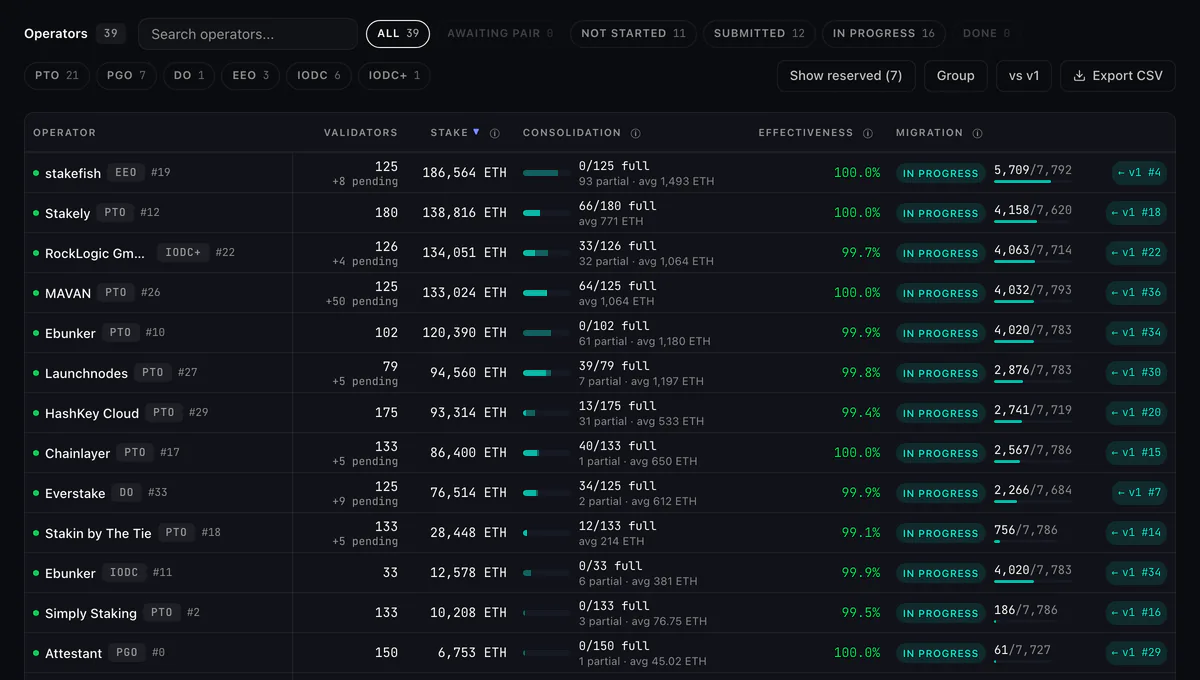This screenshot has width=1200, height=680.
Task: Click migration count 5,709/7,792
Action: point(1032,171)
